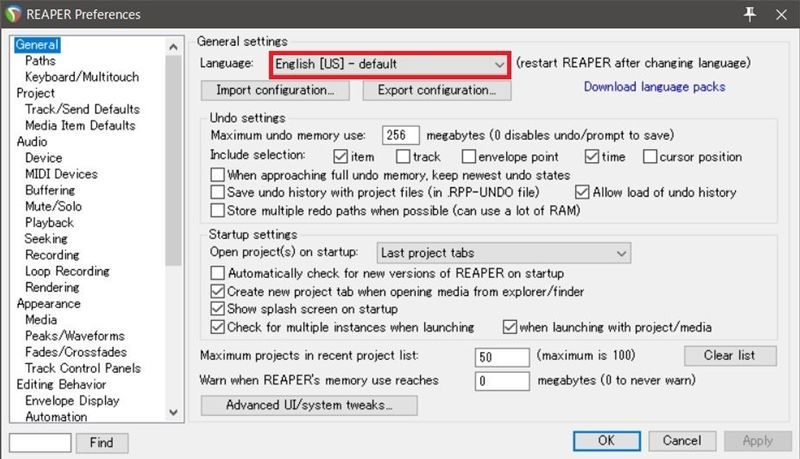Select Editing Behavior category

tap(61, 385)
